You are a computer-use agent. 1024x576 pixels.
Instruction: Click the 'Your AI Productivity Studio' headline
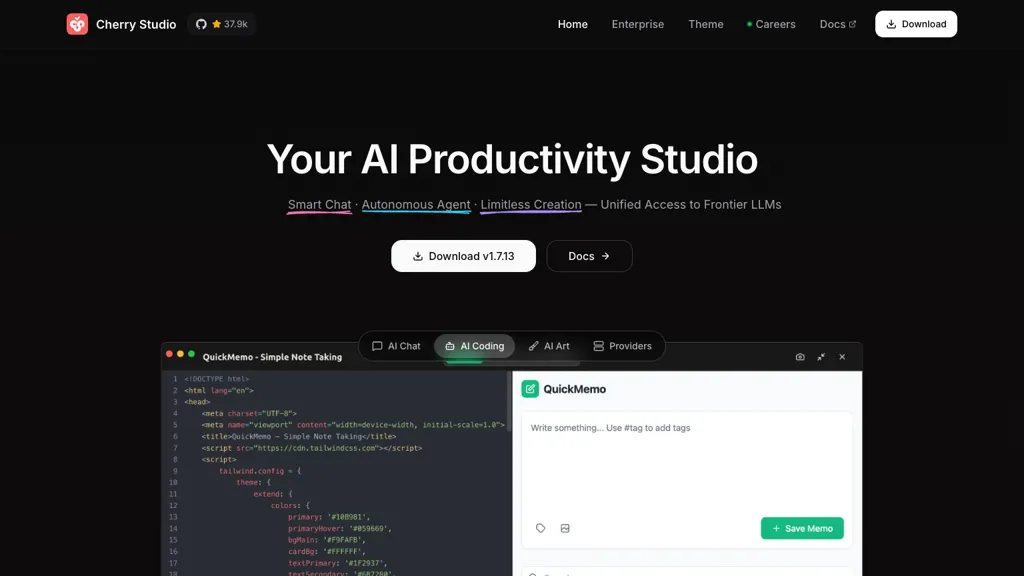coord(512,159)
